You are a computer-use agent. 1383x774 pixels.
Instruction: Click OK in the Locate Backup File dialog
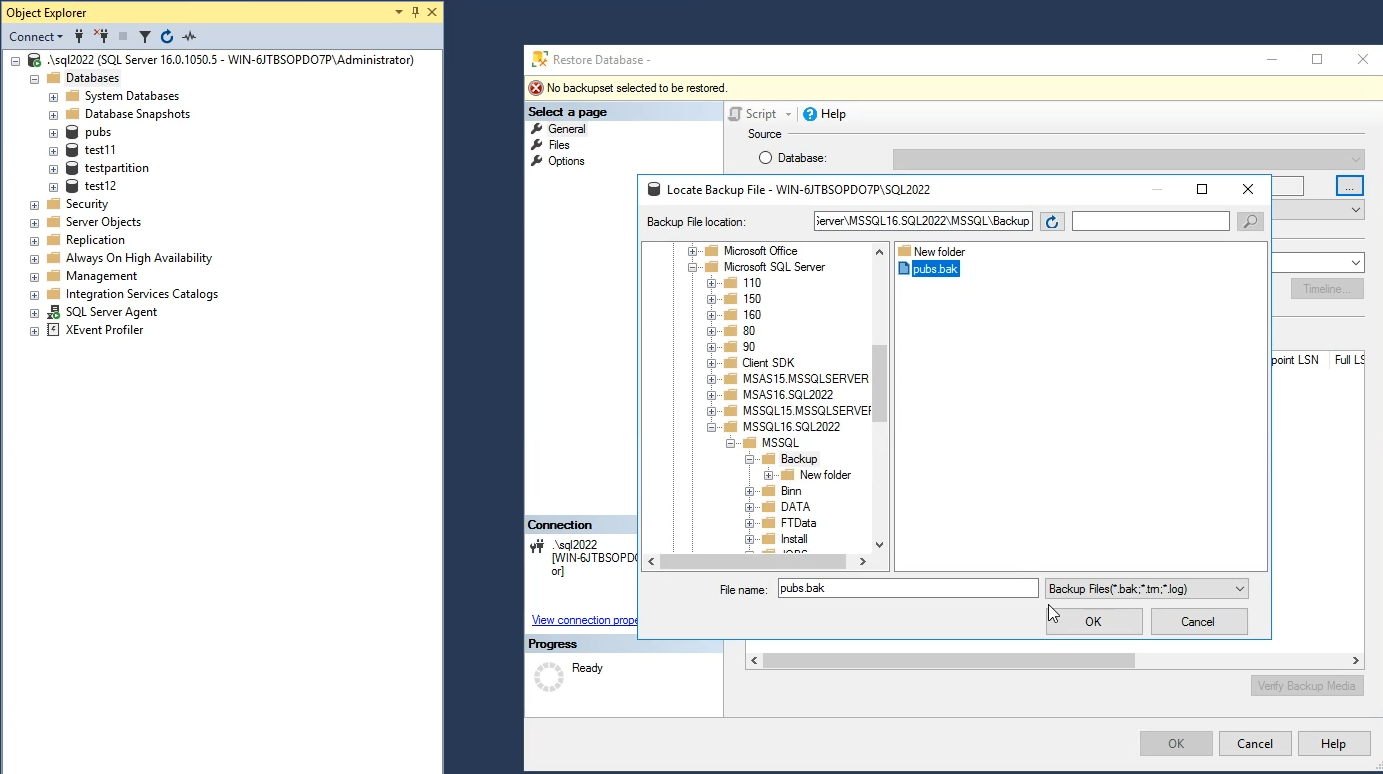coord(1093,621)
